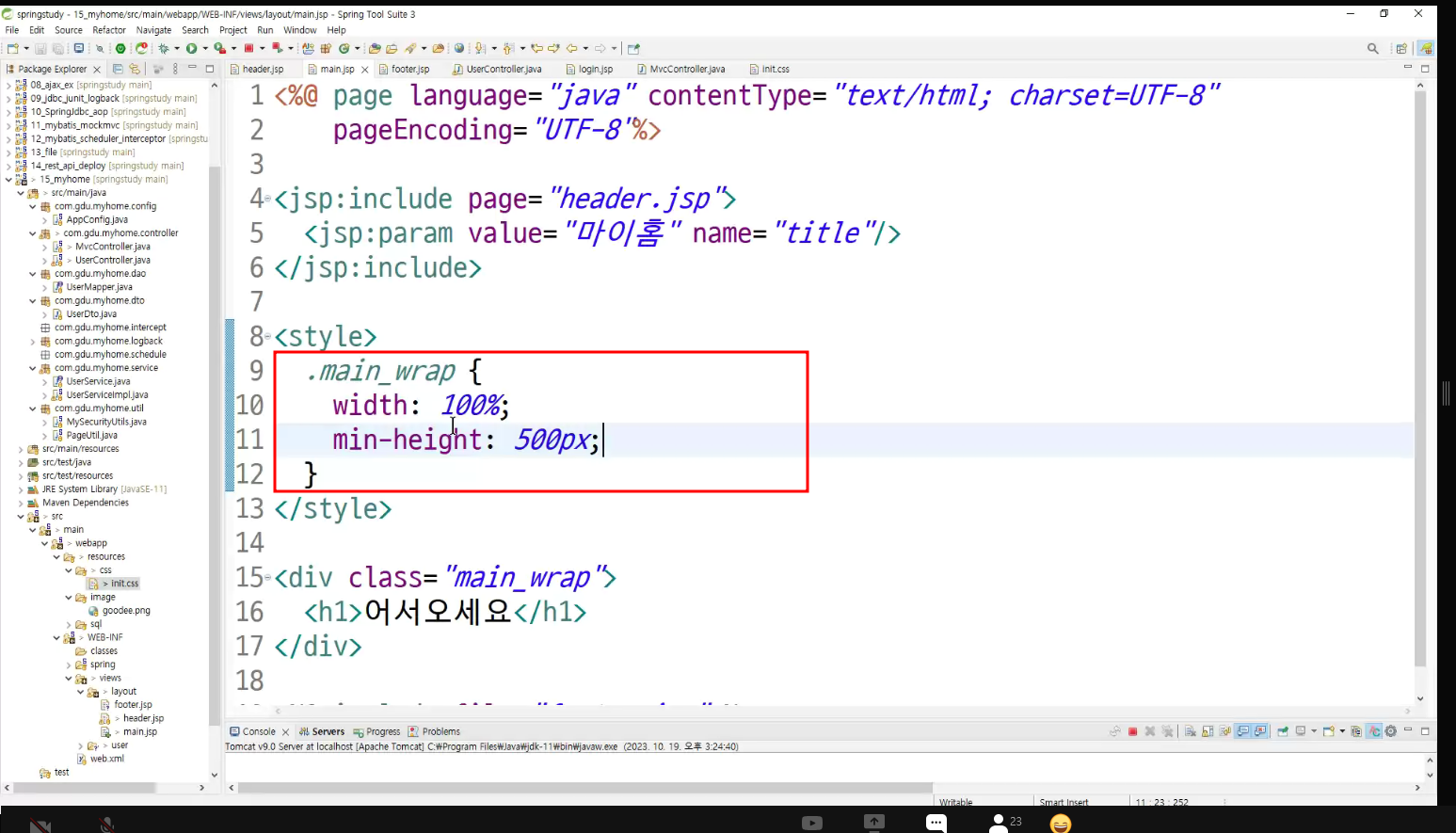Image resolution: width=1456 pixels, height=833 pixels.
Task: Click the green Run button icon
Action: pyautogui.click(x=192, y=48)
